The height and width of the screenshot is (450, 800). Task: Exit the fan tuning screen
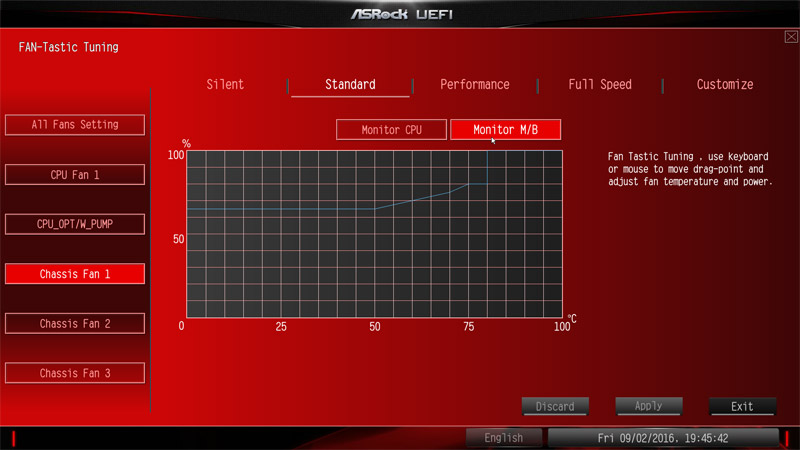(x=742, y=406)
